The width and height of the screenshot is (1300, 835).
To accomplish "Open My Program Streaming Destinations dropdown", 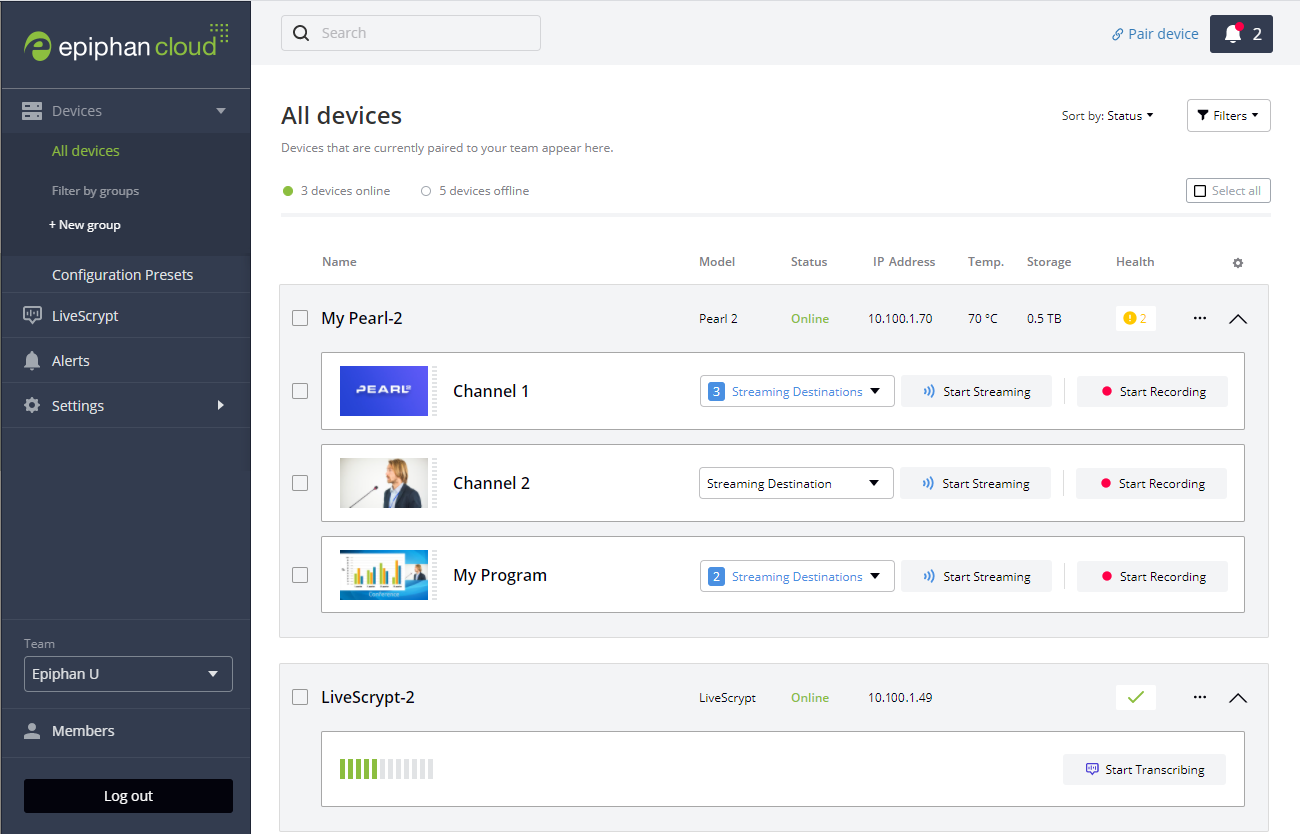I will click(x=797, y=577).
